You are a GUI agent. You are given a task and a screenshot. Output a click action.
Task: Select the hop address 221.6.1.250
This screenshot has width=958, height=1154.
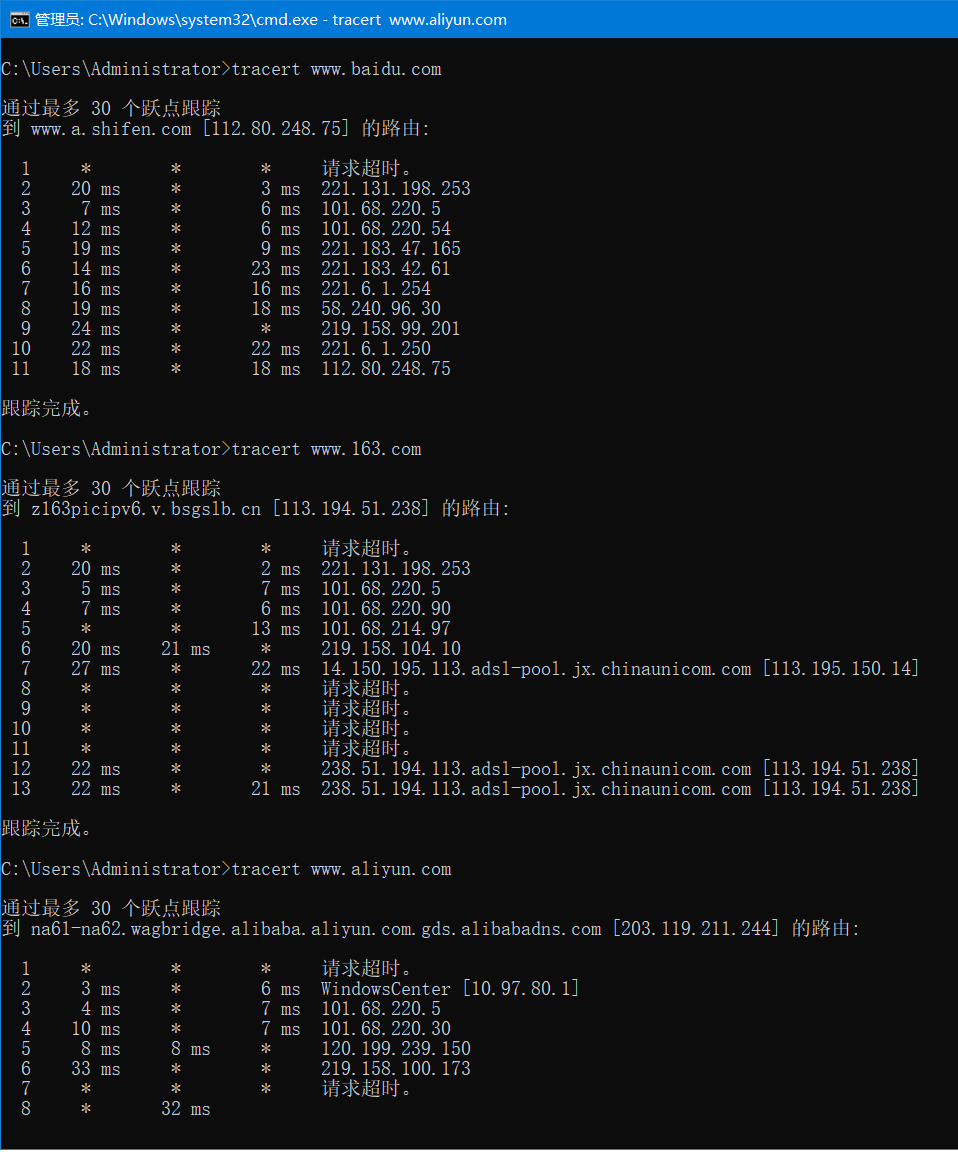tap(376, 349)
